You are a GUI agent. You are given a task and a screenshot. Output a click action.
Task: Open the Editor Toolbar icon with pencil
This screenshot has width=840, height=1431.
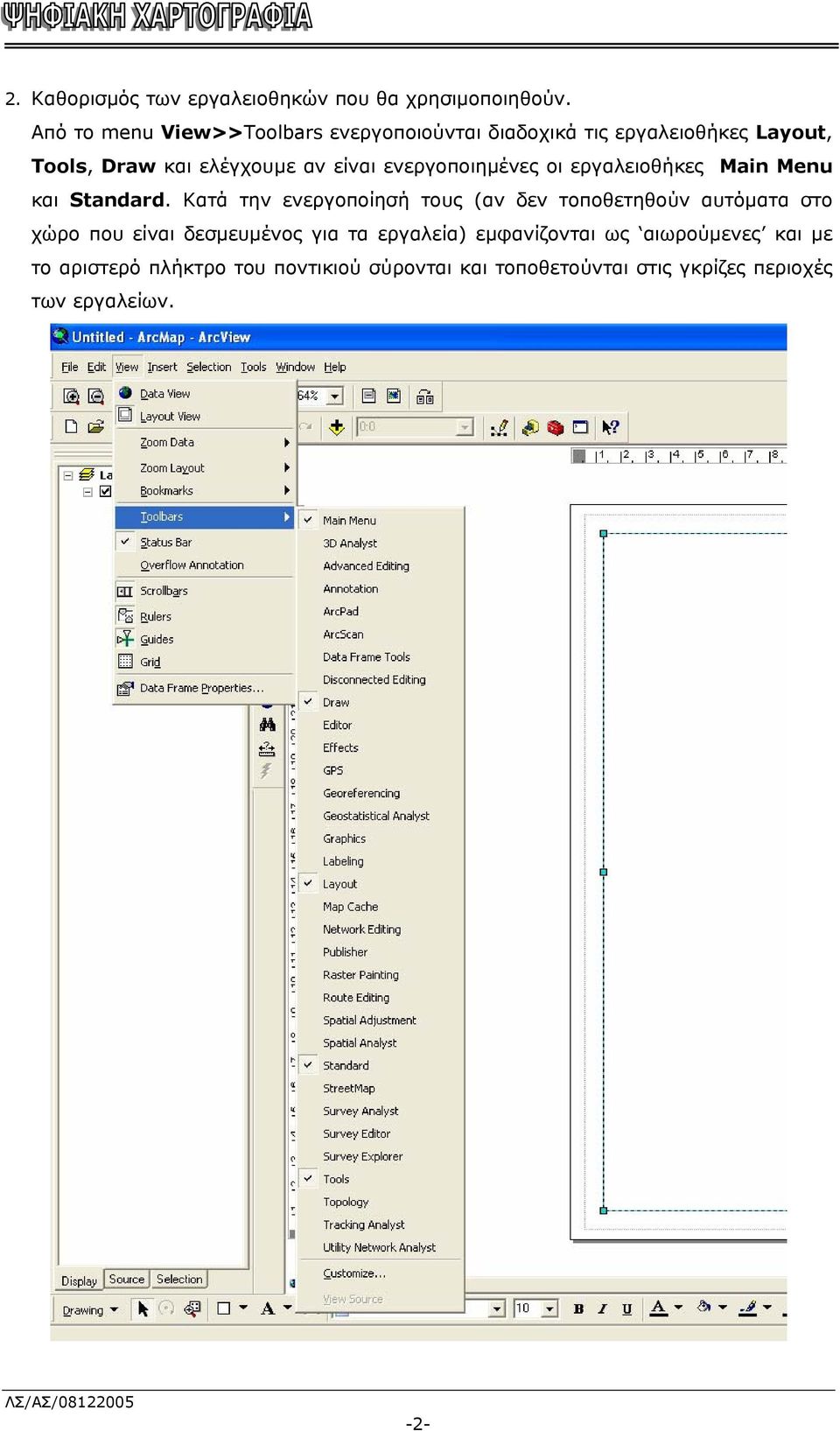pos(500,427)
